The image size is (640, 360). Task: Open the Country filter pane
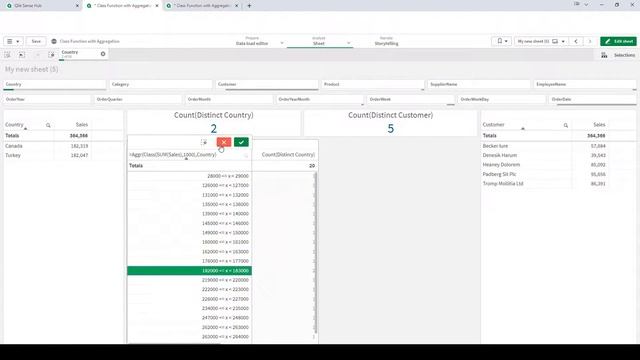[55, 84]
